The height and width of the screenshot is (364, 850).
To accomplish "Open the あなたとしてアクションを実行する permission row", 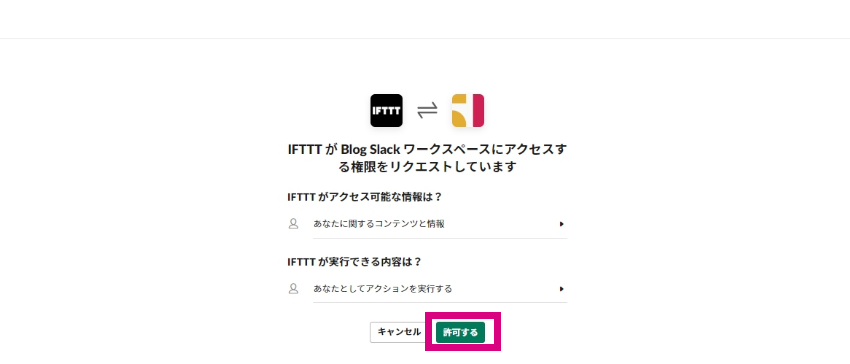I will pyautogui.click(x=427, y=289).
